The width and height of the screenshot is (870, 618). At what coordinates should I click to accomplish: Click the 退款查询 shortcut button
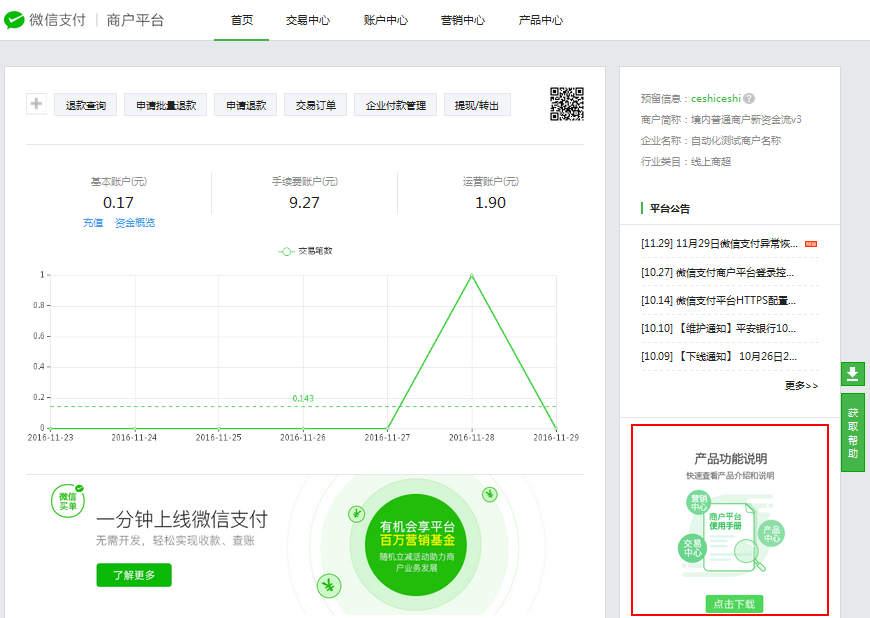(x=85, y=105)
